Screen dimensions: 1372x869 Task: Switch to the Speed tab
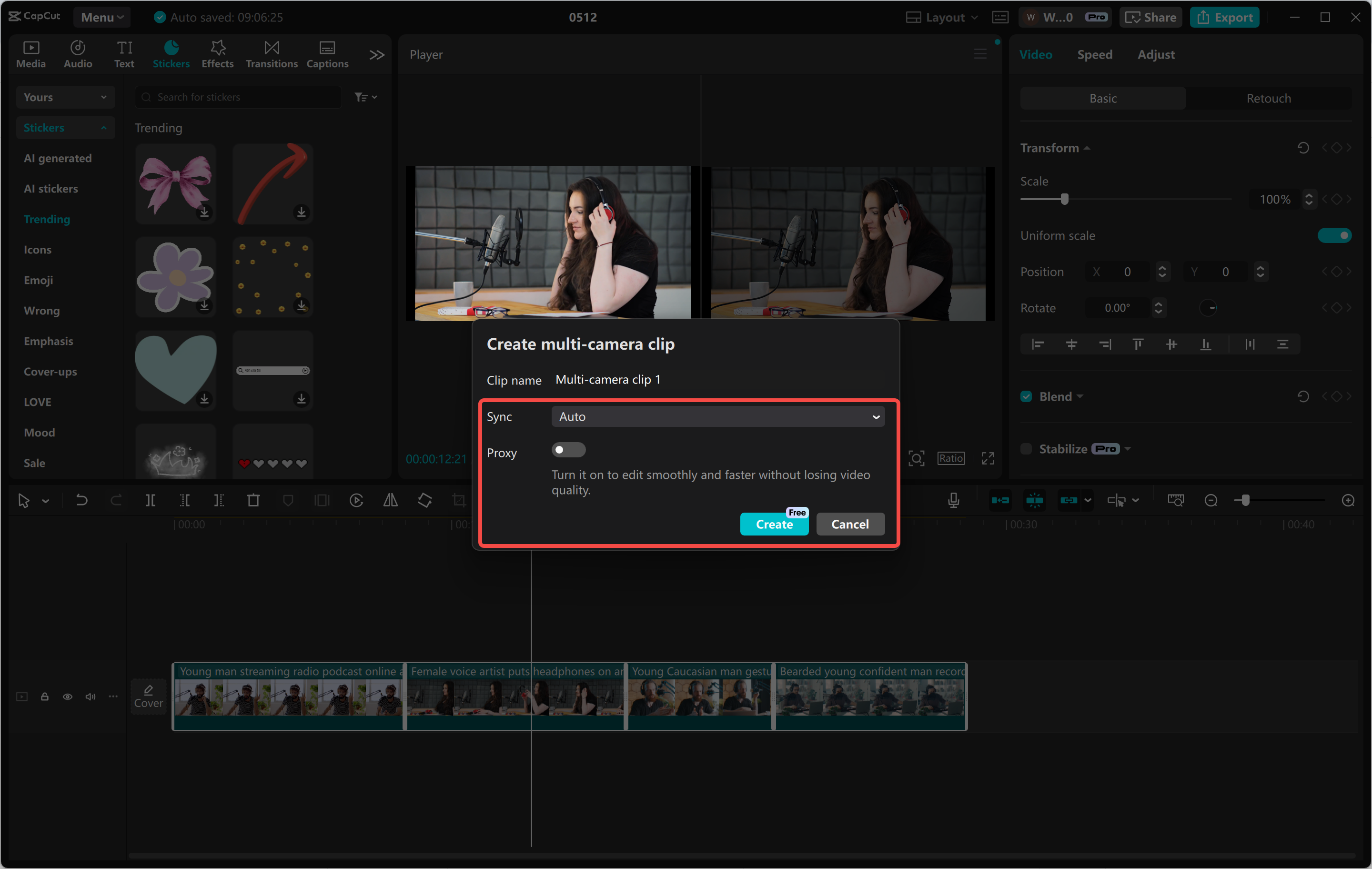pos(1094,54)
